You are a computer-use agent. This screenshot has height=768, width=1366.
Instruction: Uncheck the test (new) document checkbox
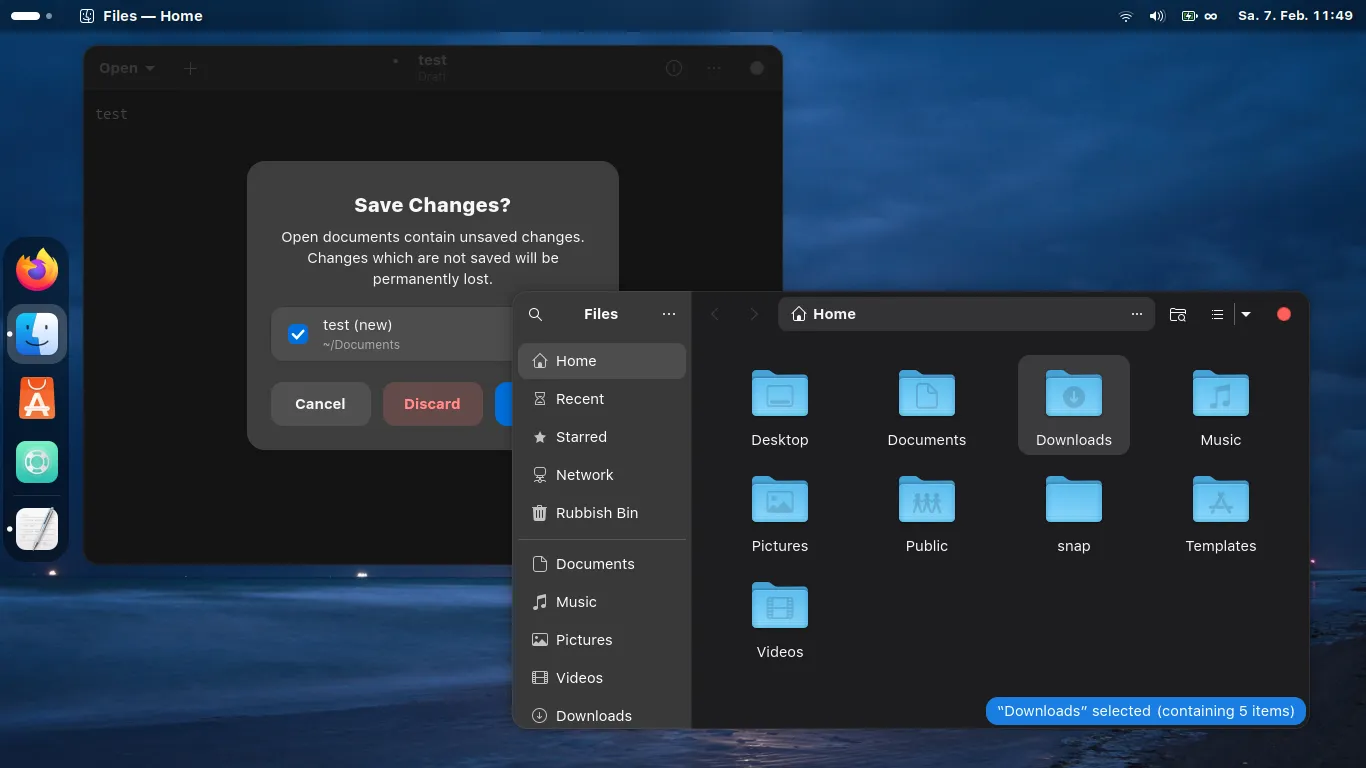[298, 334]
